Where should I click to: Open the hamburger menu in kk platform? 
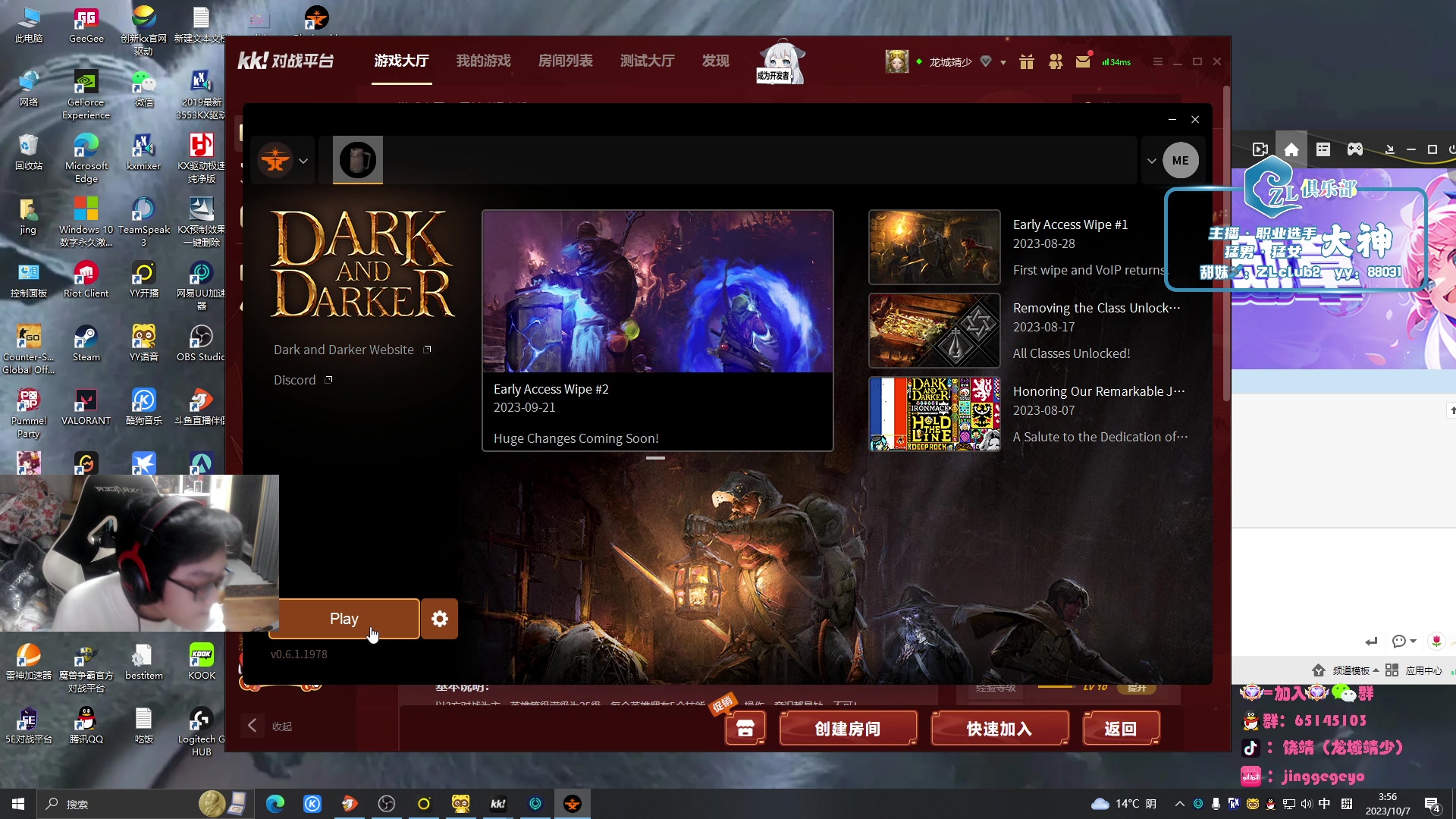point(1157,61)
